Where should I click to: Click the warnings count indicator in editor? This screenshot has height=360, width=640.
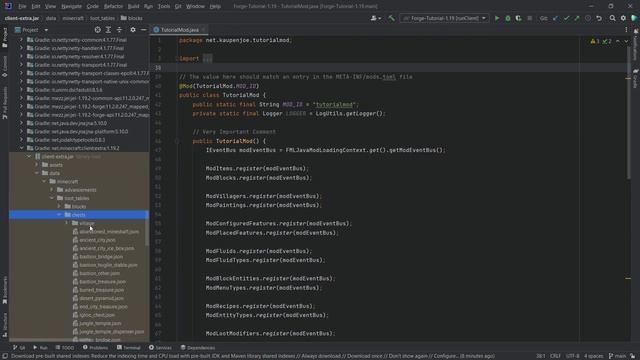tap(595, 41)
